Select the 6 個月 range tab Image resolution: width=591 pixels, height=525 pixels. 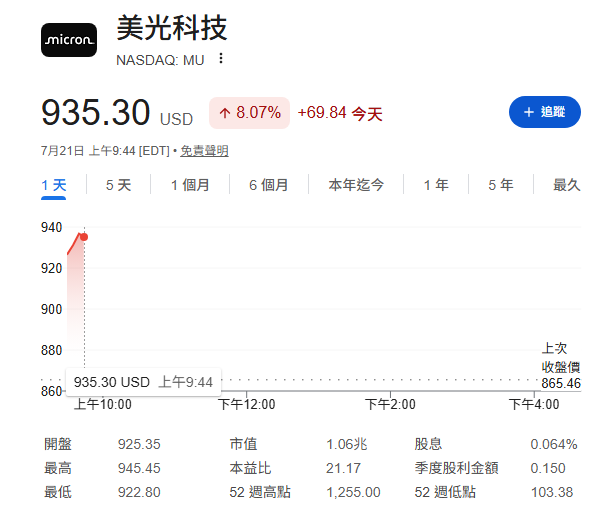[x=269, y=185]
